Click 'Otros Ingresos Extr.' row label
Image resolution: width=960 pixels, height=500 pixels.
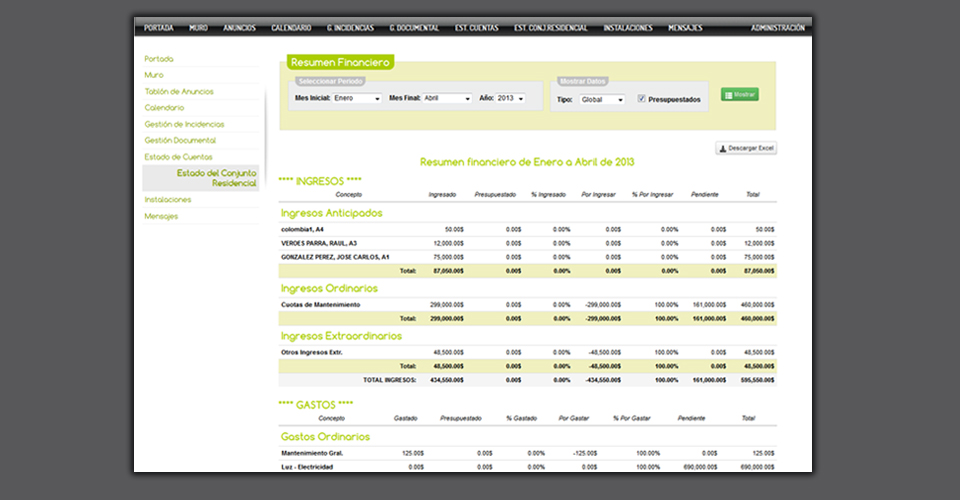(312, 353)
